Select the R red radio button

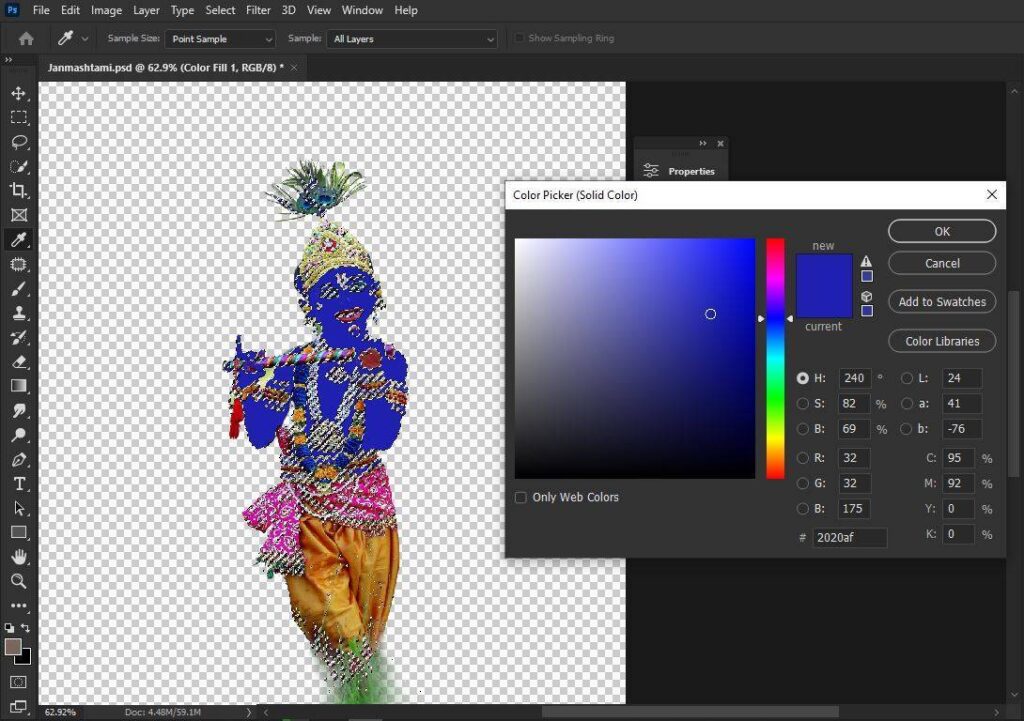[803, 458]
